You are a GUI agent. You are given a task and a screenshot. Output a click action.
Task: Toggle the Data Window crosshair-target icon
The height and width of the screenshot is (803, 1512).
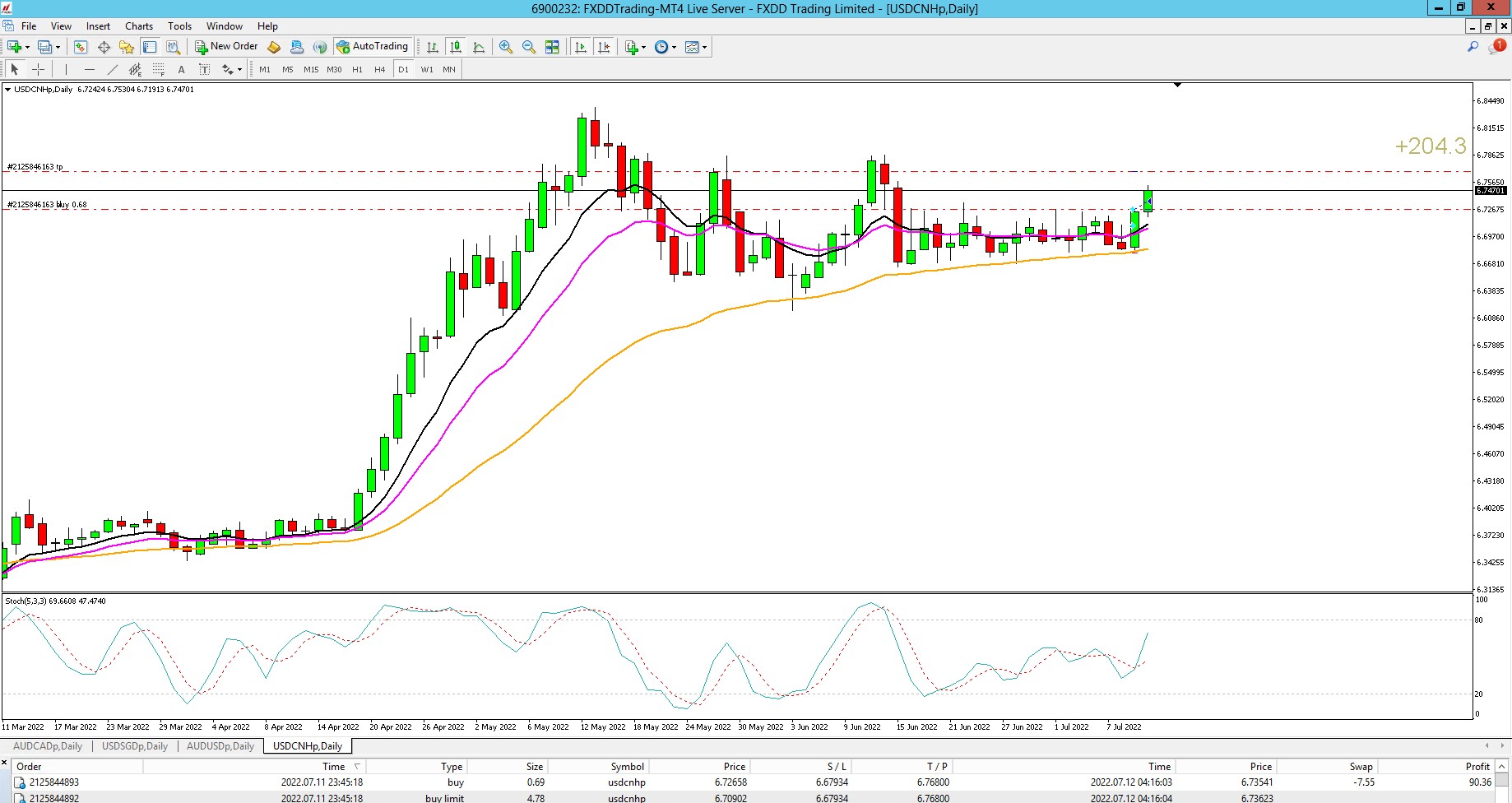tap(104, 47)
